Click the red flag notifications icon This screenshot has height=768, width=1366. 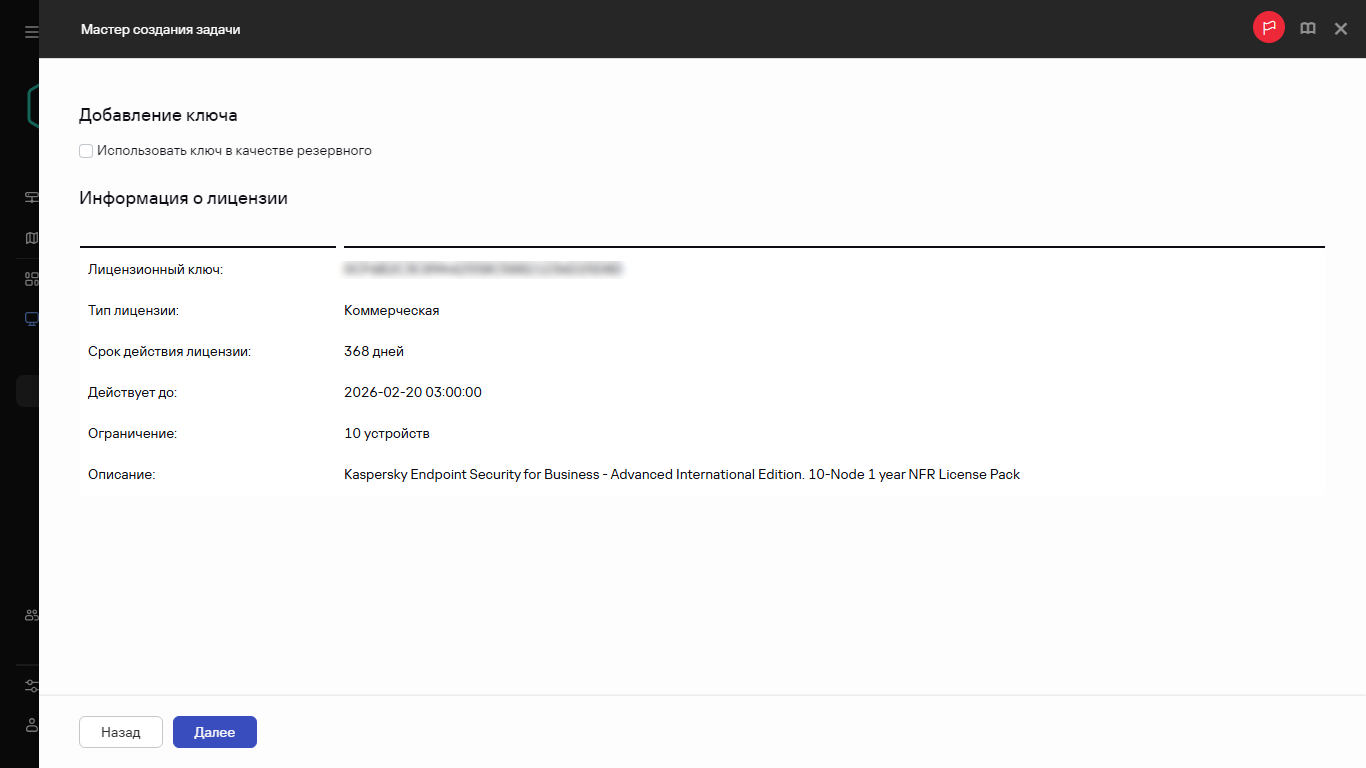click(x=1269, y=28)
